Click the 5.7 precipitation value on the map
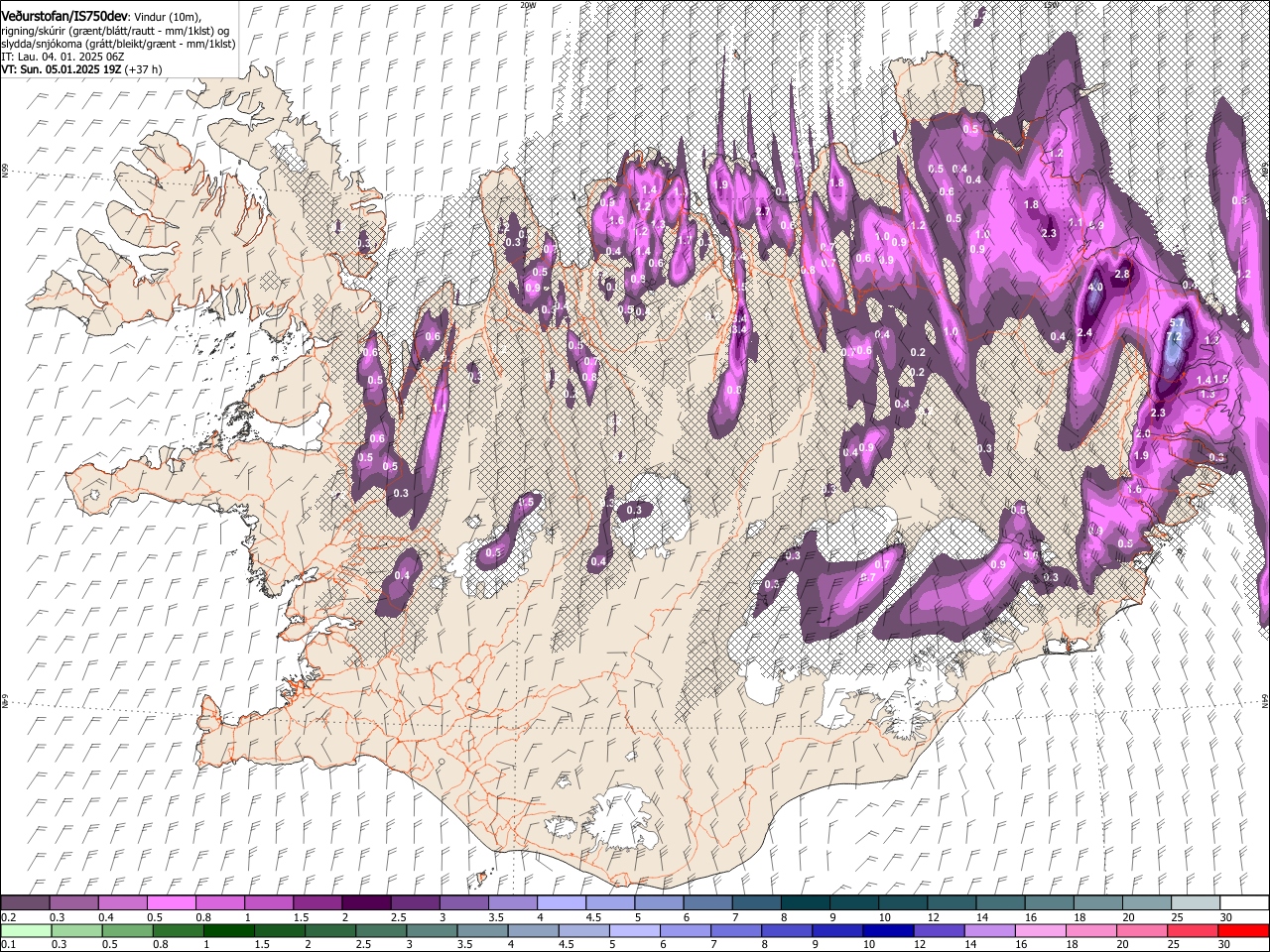The image size is (1270, 952). tap(1178, 323)
